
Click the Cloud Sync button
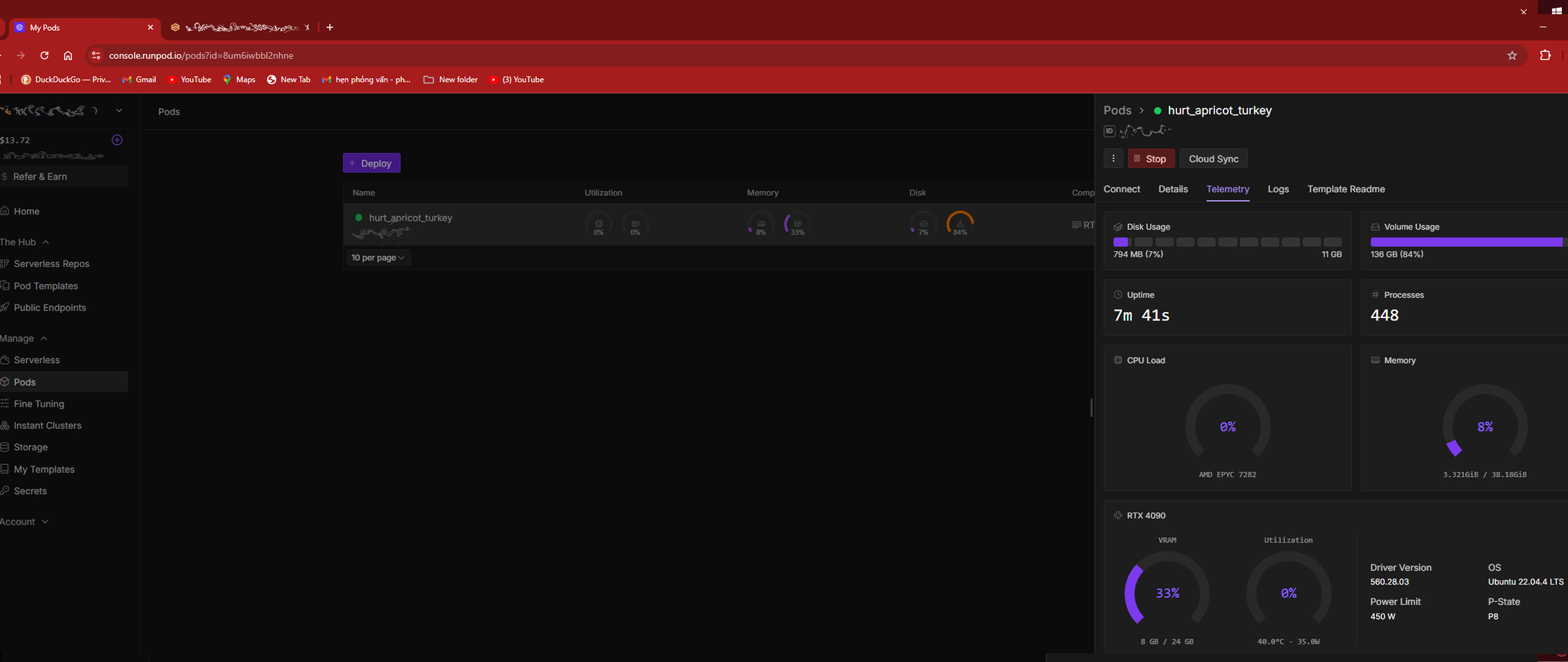click(1213, 159)
